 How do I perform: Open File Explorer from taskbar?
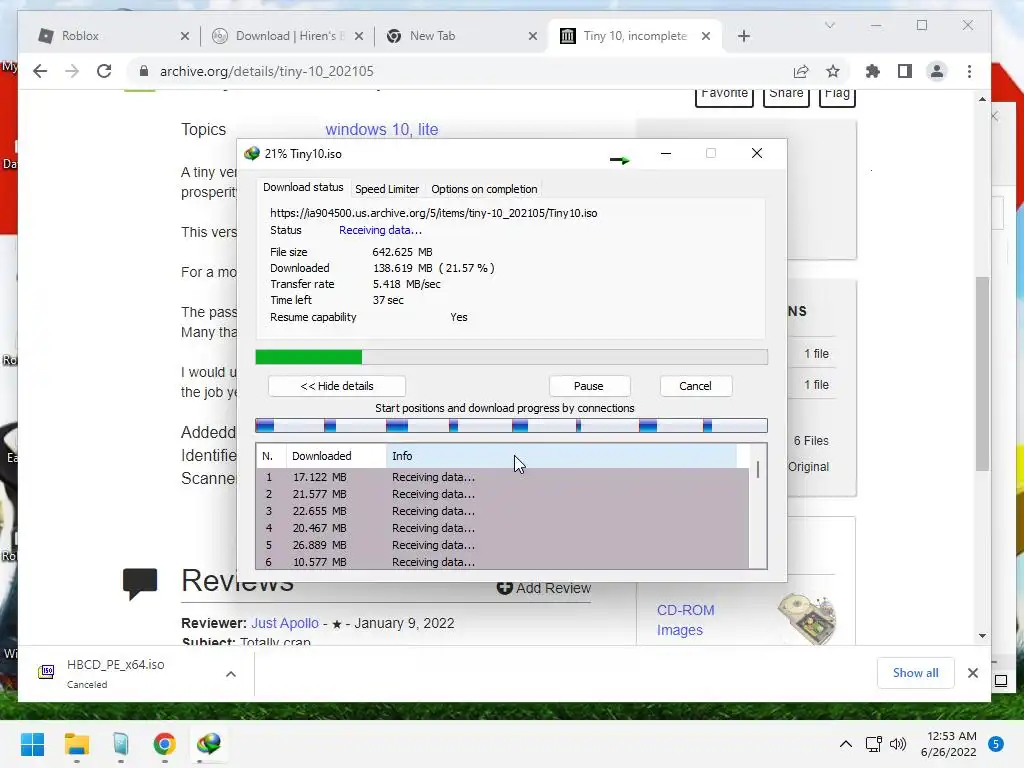tap(76, 744)
